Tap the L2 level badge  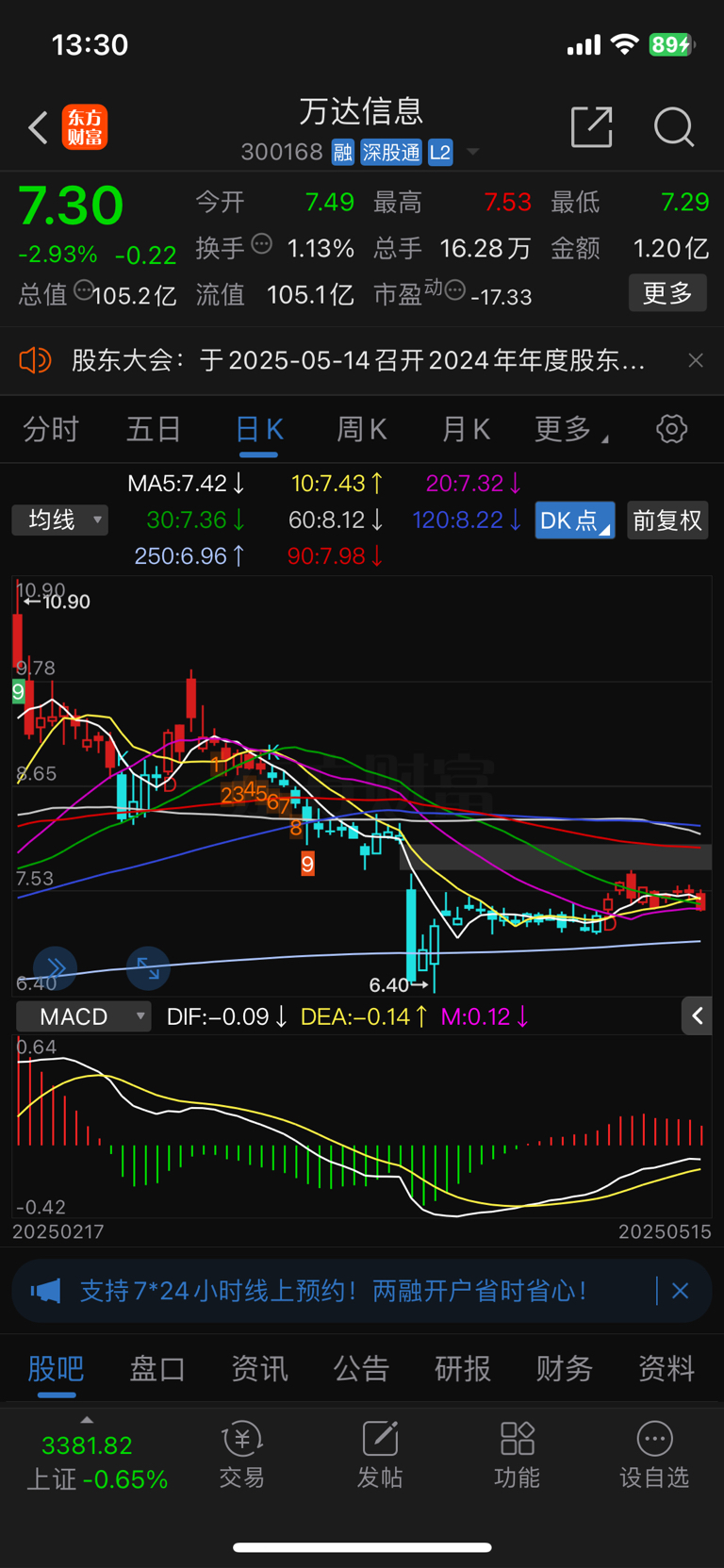(x=440, y=152)
